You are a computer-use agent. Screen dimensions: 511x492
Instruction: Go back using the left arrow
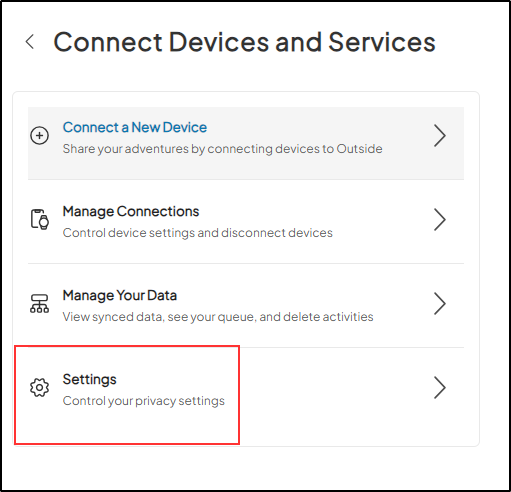tap(30, 42)
